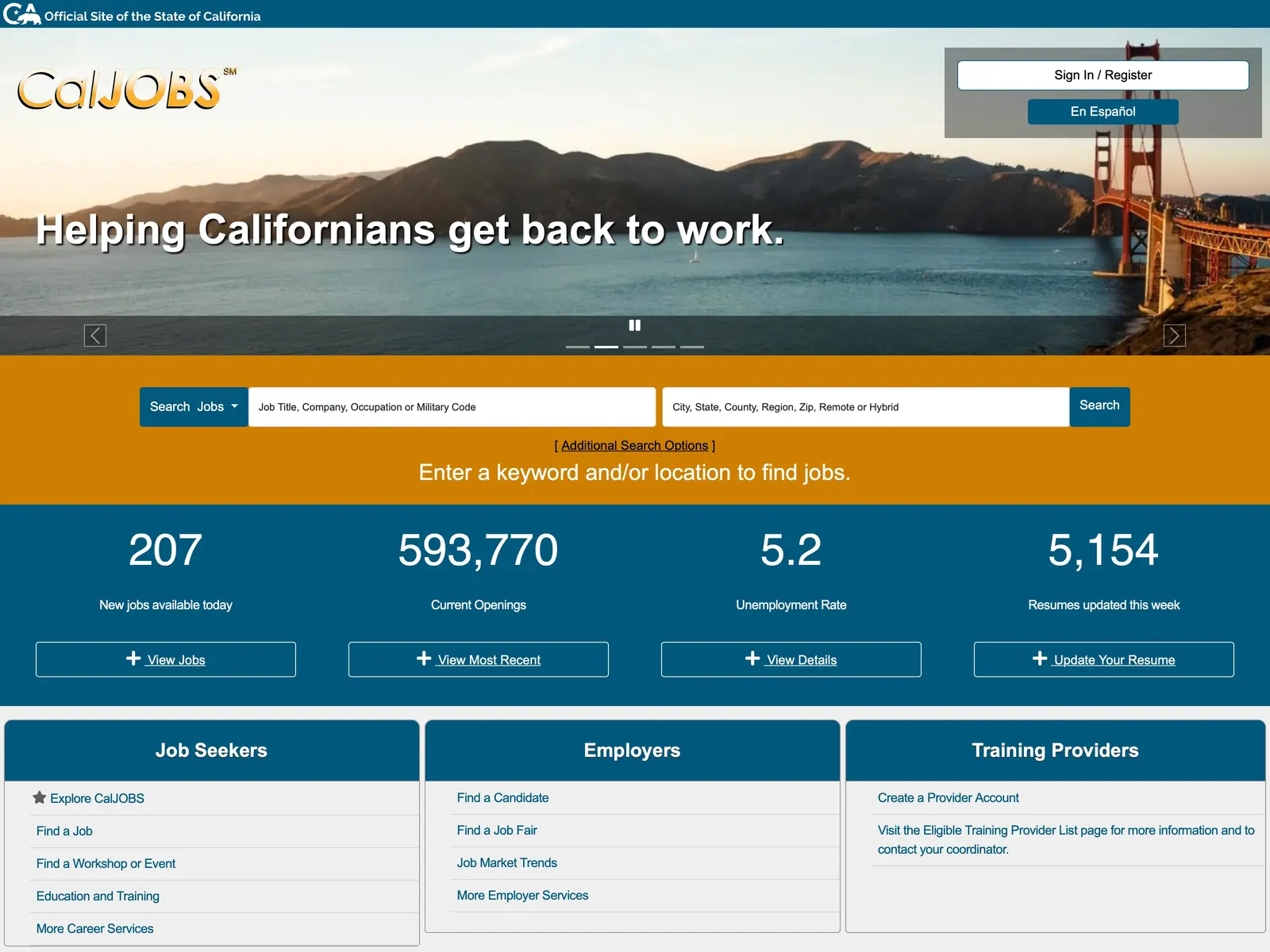Click the Employers panel header
This screenshot has width=1270, height=952.
coord(633,750)
